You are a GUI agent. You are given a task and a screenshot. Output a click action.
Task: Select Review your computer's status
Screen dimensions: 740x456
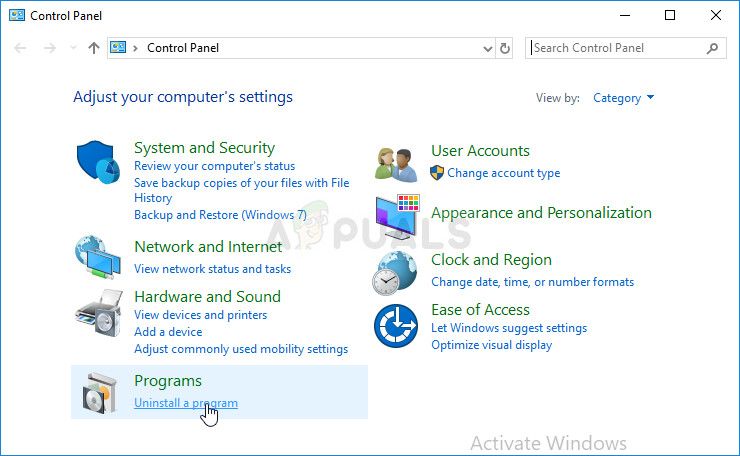(214, 166)
